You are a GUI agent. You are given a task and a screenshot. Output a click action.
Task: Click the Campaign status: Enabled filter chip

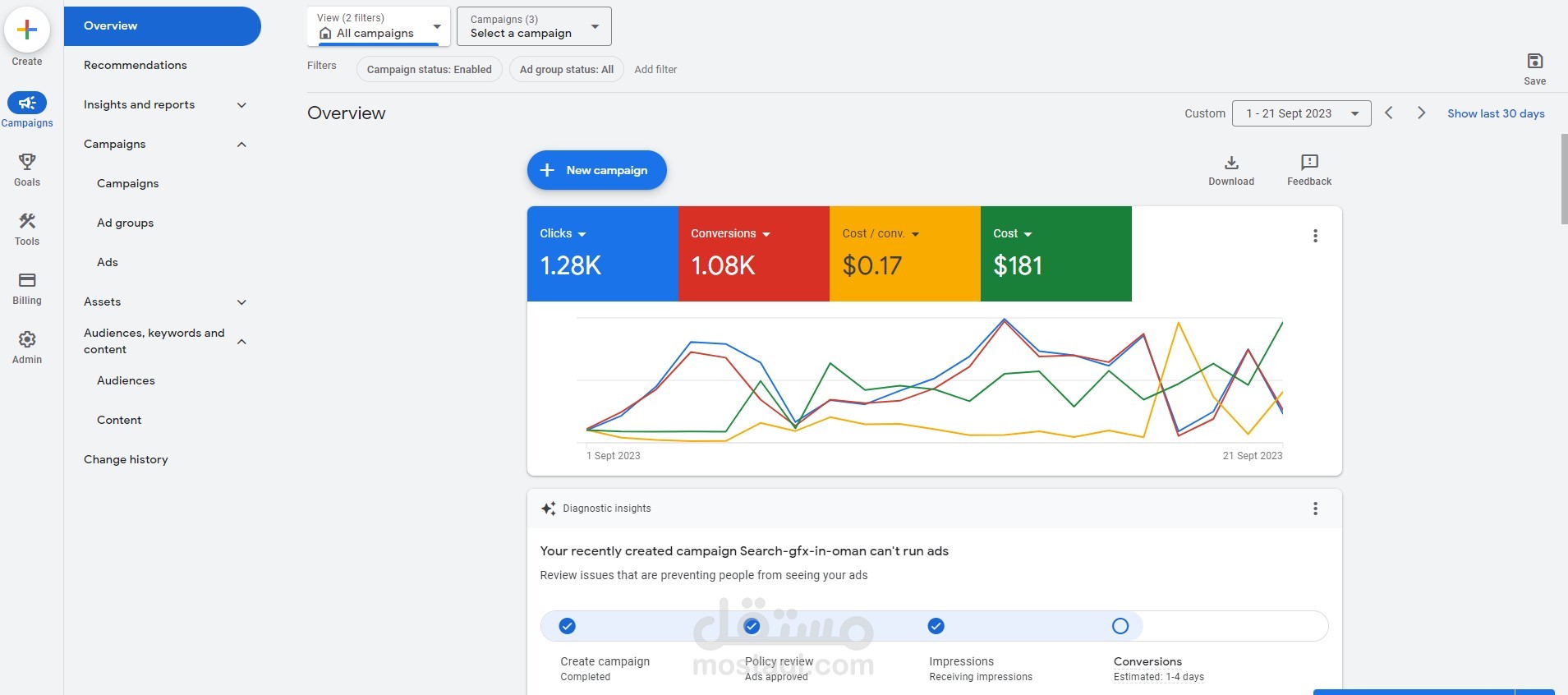coord(429,70)
